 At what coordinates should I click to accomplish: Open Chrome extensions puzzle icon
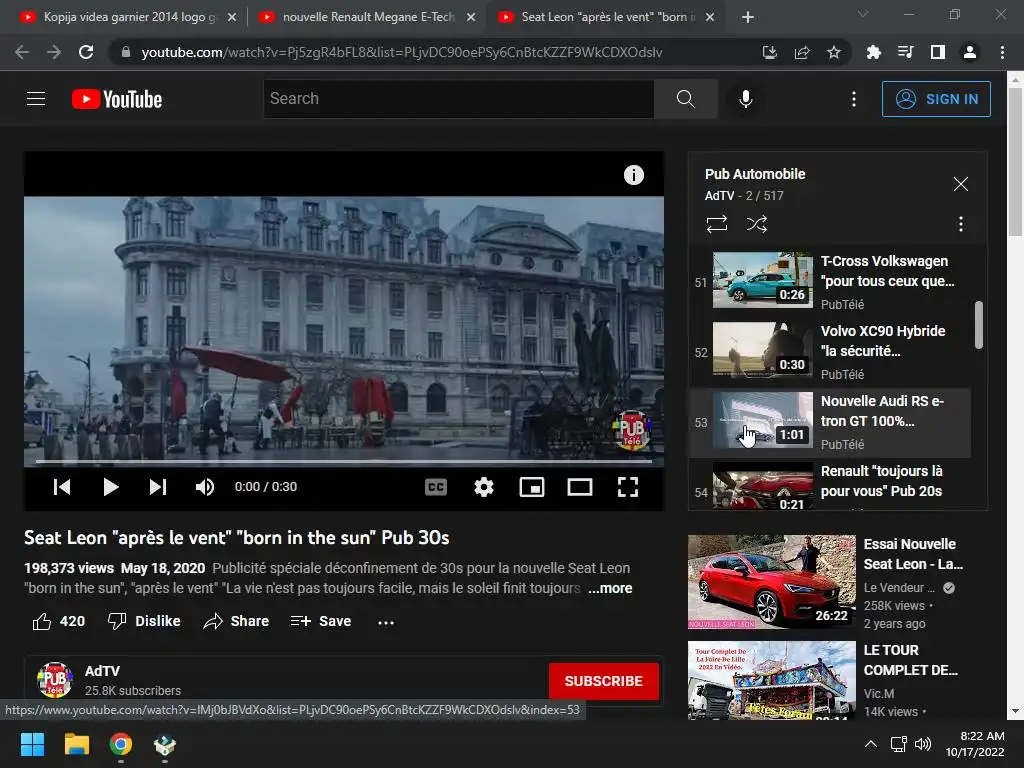(x=873, y=52)
